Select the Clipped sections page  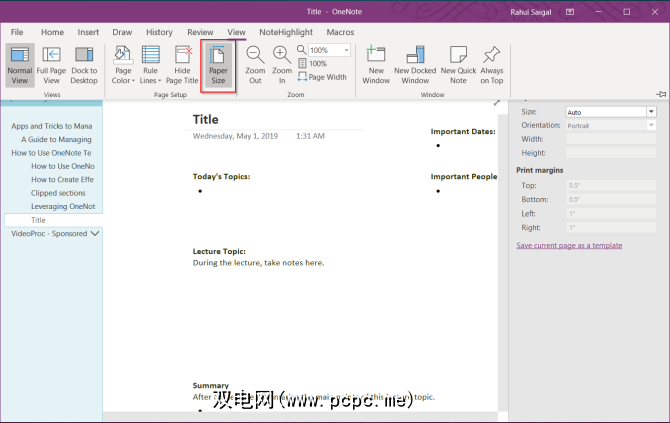point(58,193)
